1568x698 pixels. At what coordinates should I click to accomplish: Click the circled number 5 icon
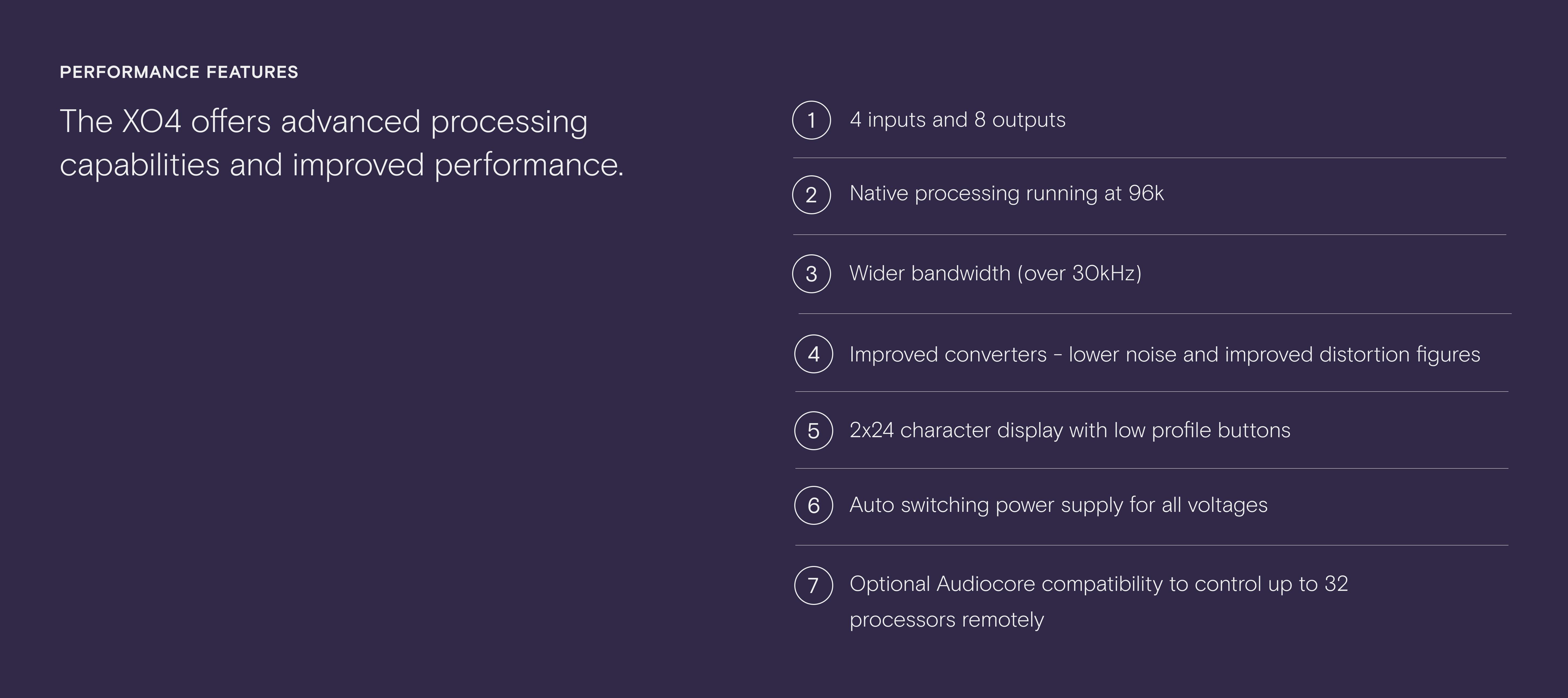[813, 431]
